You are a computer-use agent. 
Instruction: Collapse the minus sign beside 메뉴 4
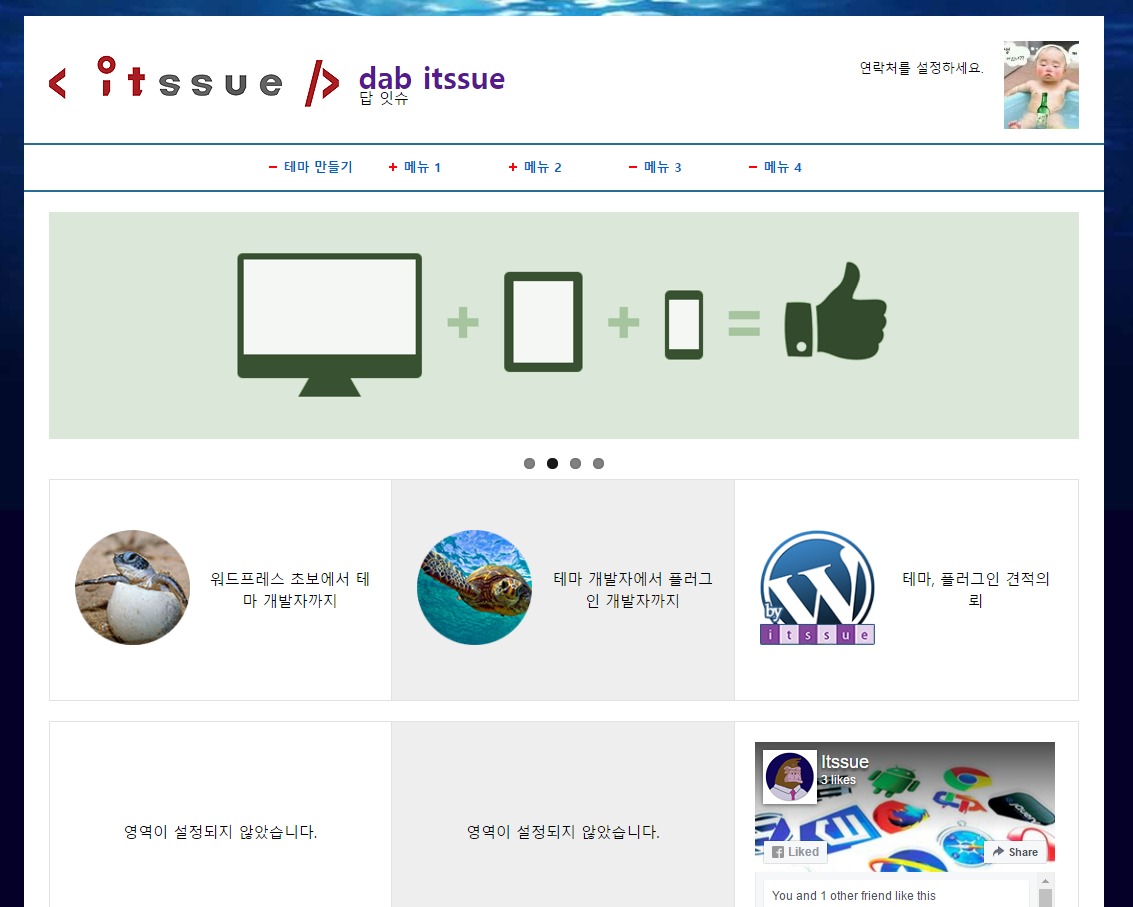click(x=752, y=167)
